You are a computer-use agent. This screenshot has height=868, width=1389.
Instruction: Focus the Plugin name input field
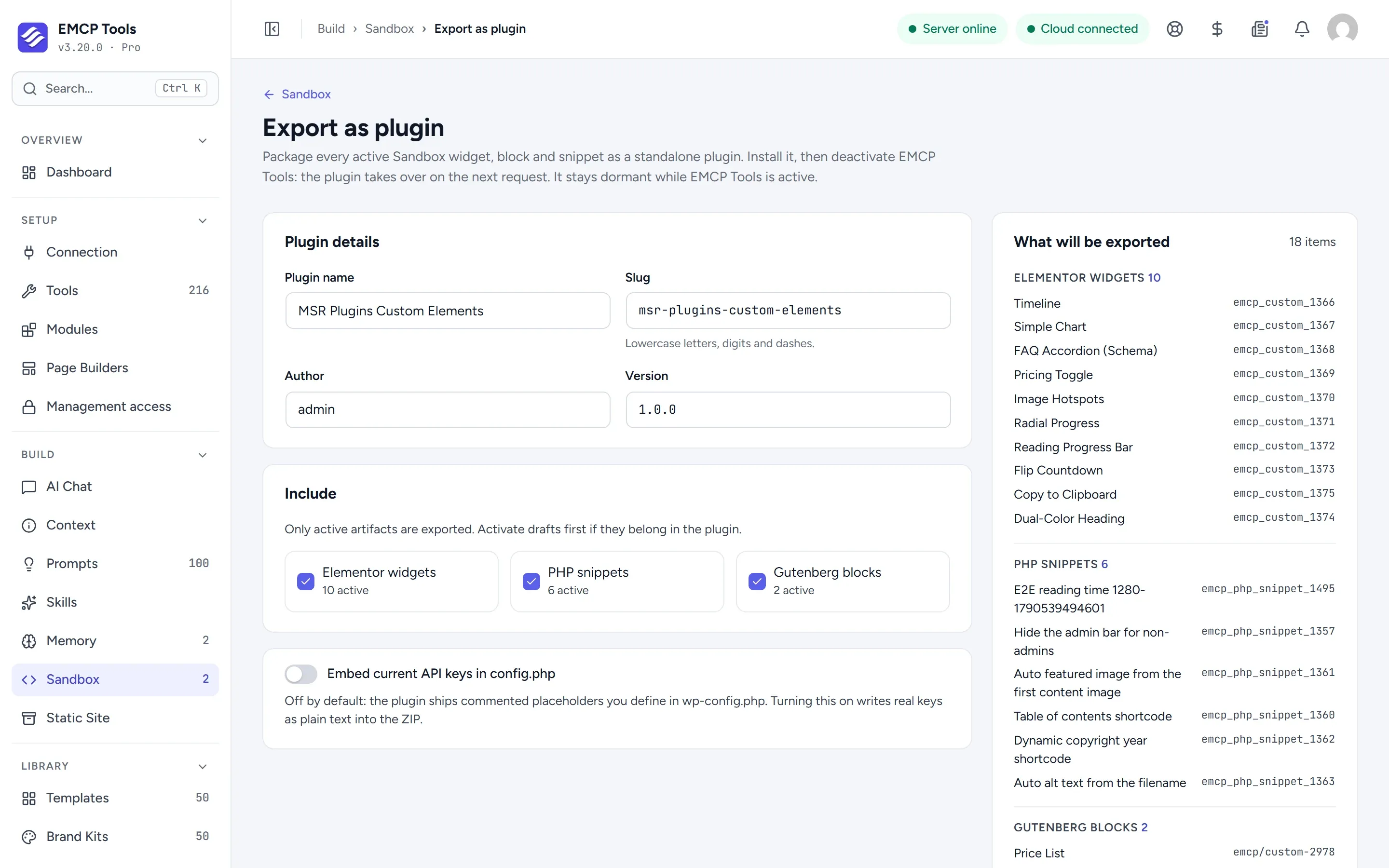coord(448,311)
